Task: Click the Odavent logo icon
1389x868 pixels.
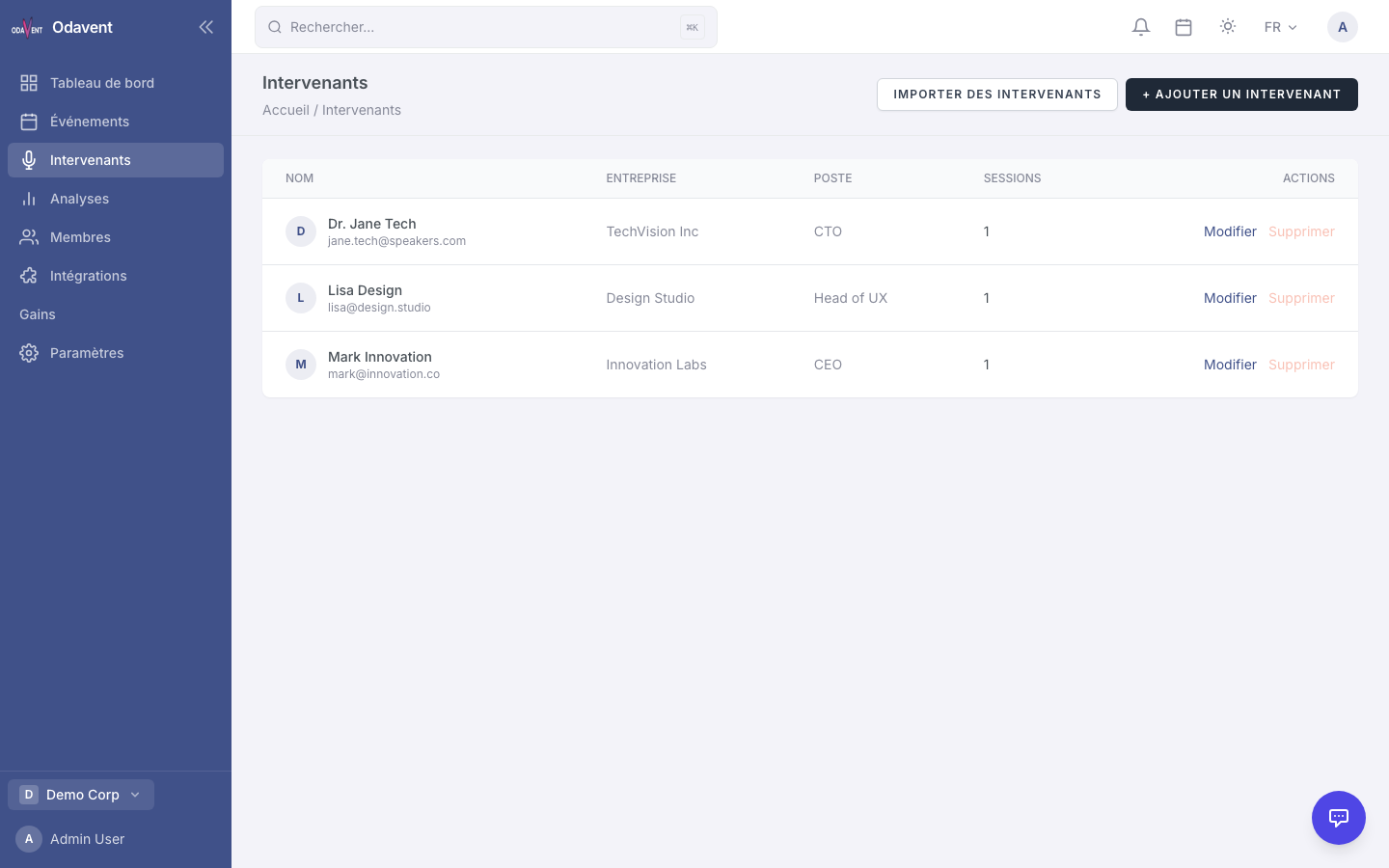Action: [27, 27]
